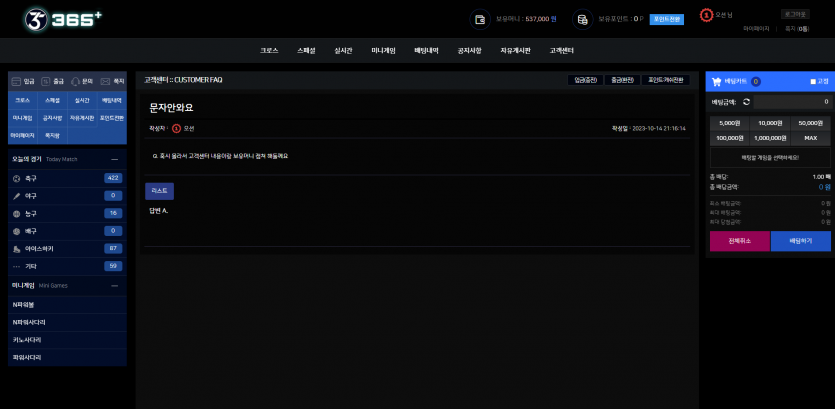Add 5,000원 to the bet amount
Screen dimensions: 835x409
tap(730, 123)
